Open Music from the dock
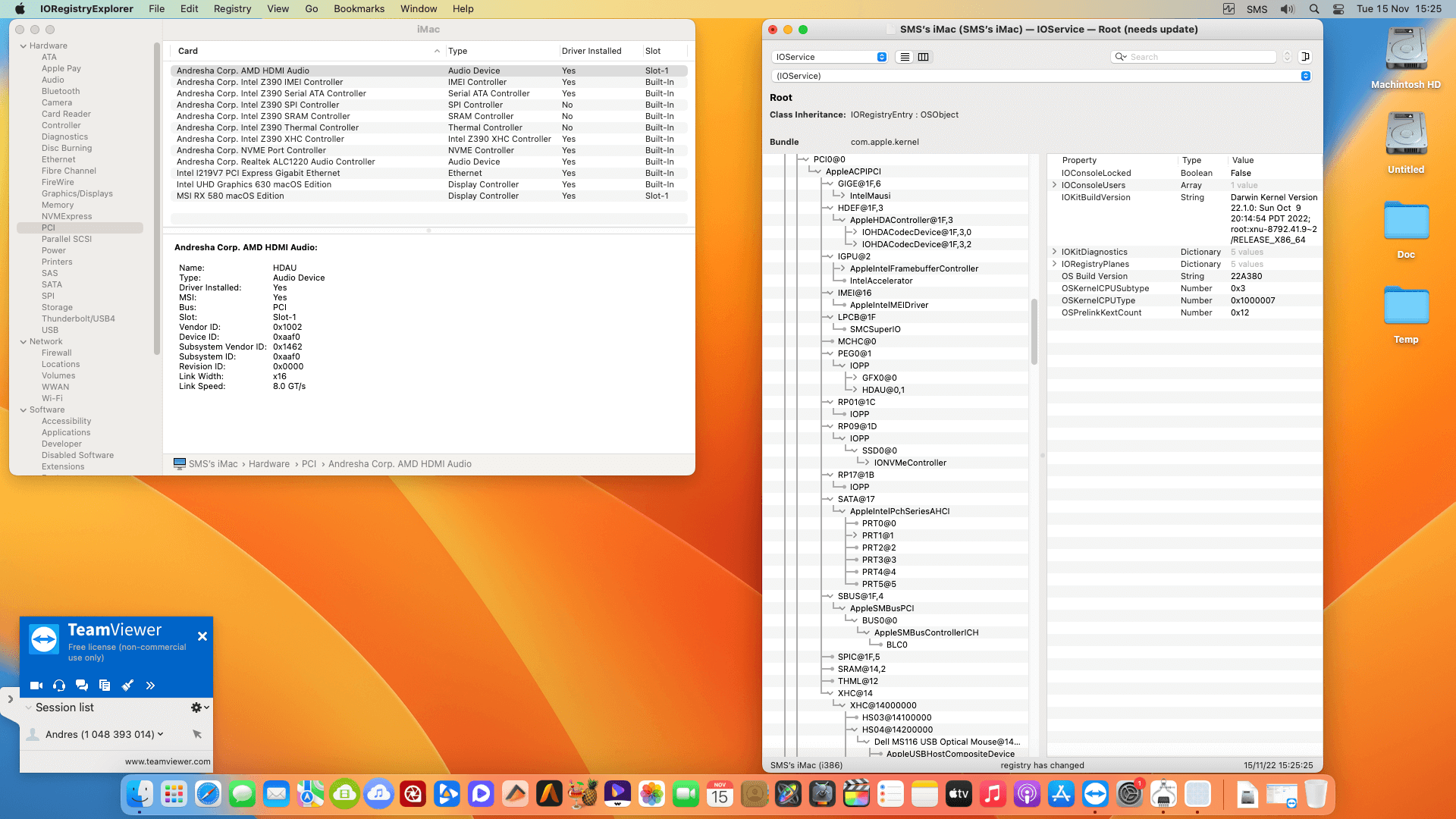 [993, 794]
